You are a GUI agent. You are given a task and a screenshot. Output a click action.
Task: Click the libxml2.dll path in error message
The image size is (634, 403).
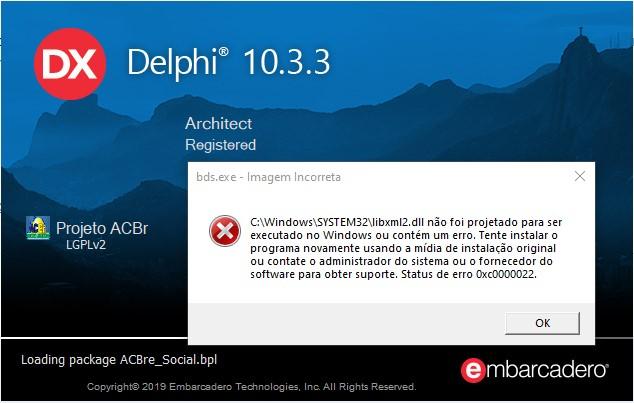(337, 222)
